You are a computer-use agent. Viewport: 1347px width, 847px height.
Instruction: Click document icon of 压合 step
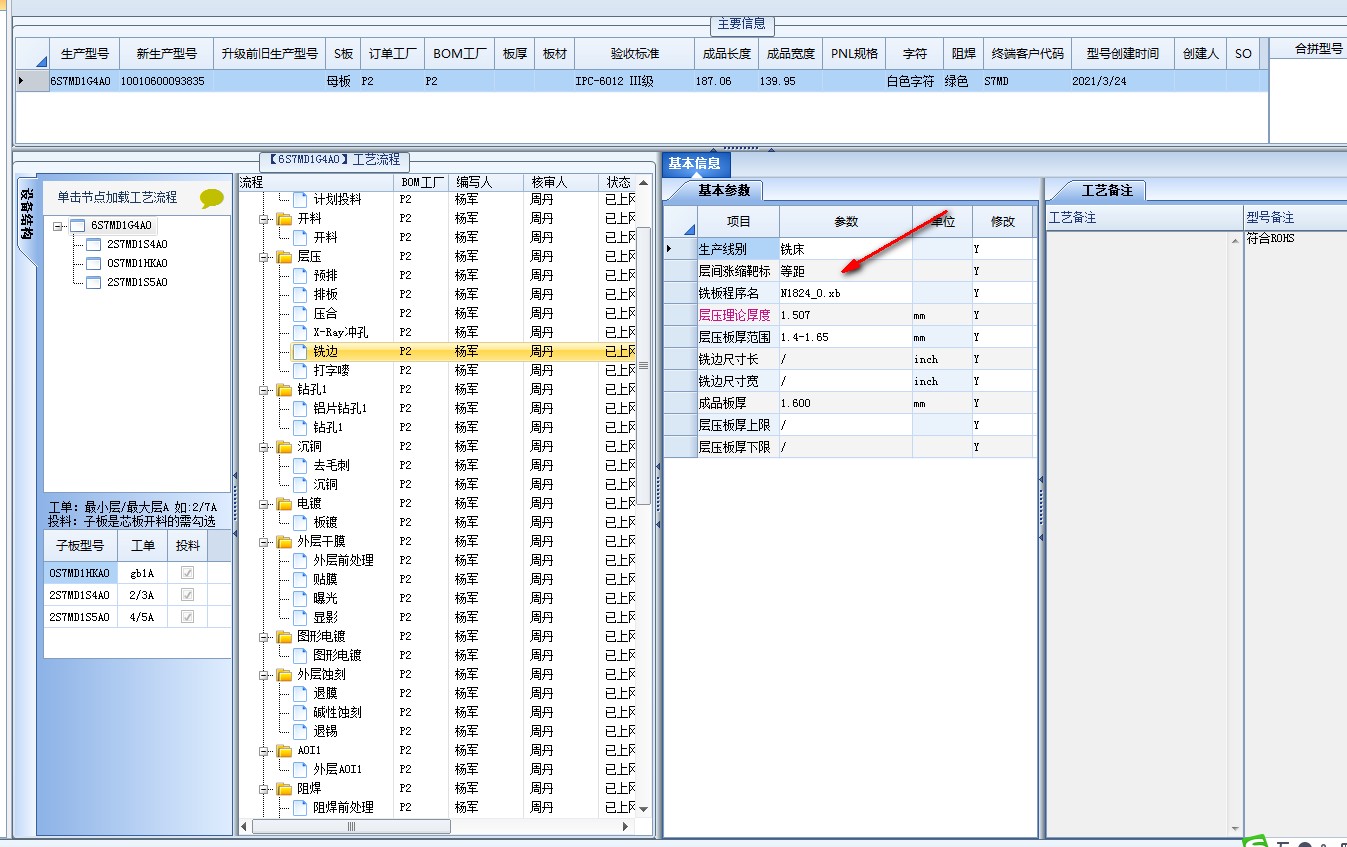pos(300,314)
